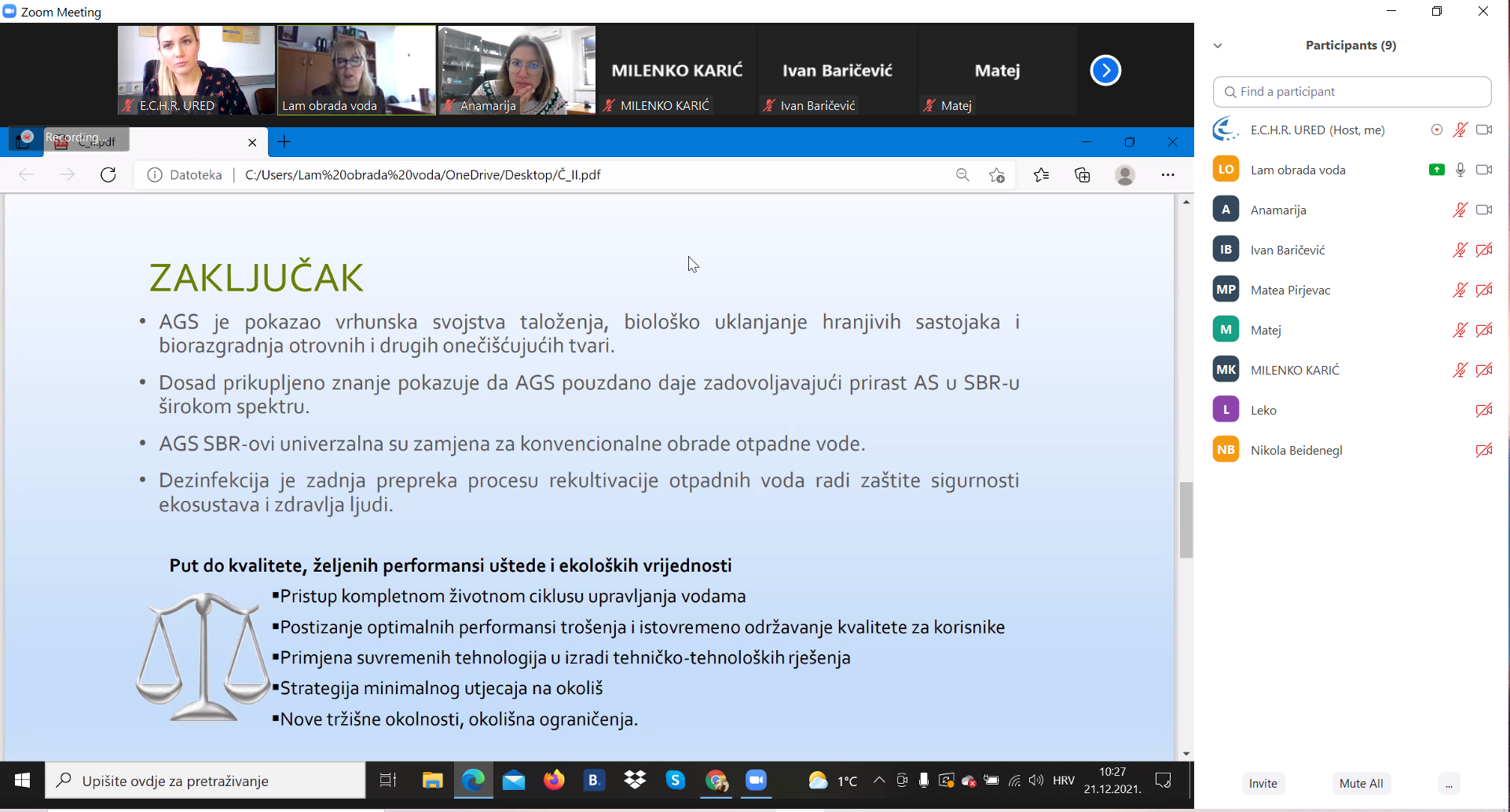Refresh the PDF page in the browser
Image resolution: width=1510 pixels, height=812 pixels.
(108, 175)
